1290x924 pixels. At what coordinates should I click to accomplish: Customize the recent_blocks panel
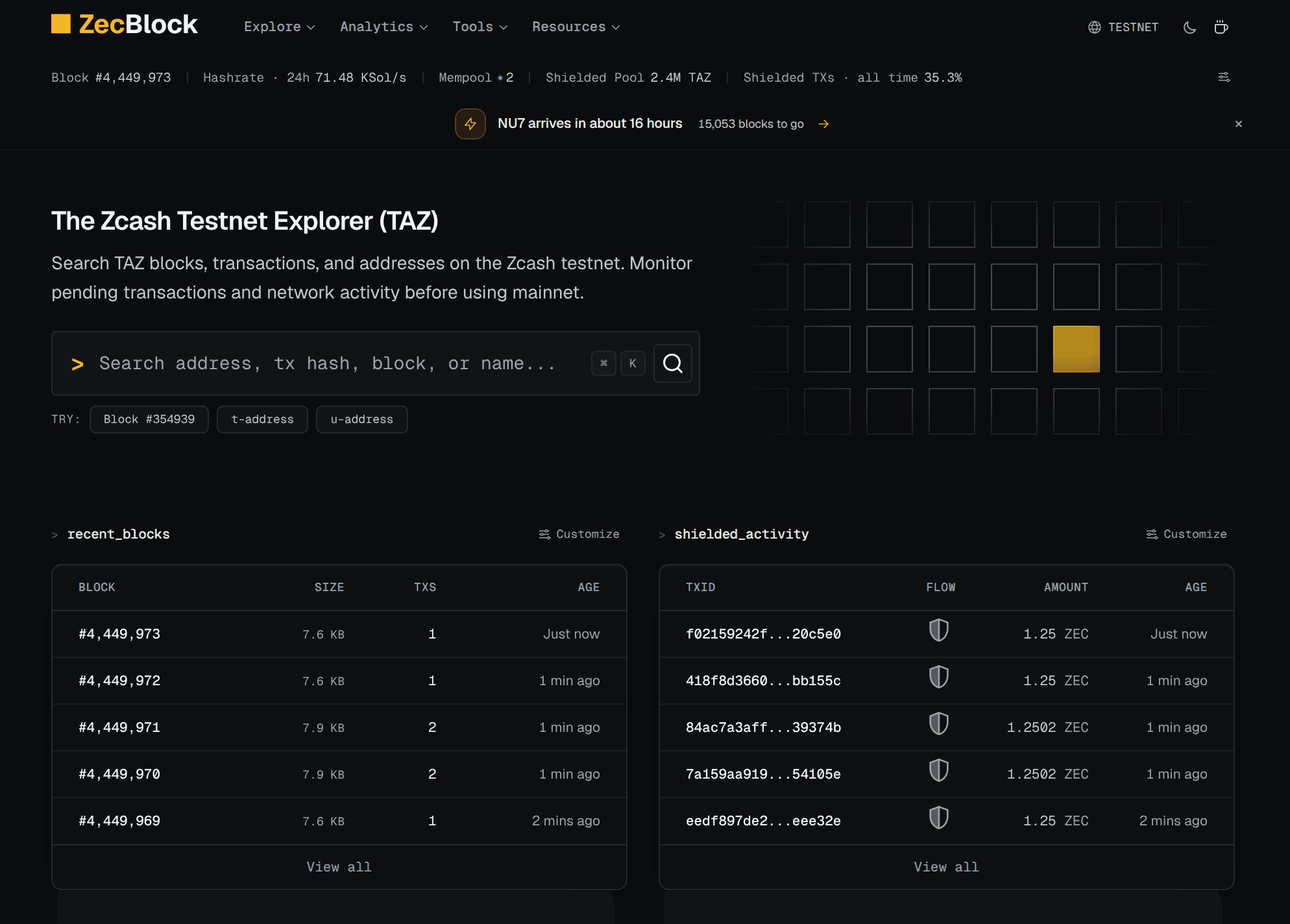click(x=579, y=534)
